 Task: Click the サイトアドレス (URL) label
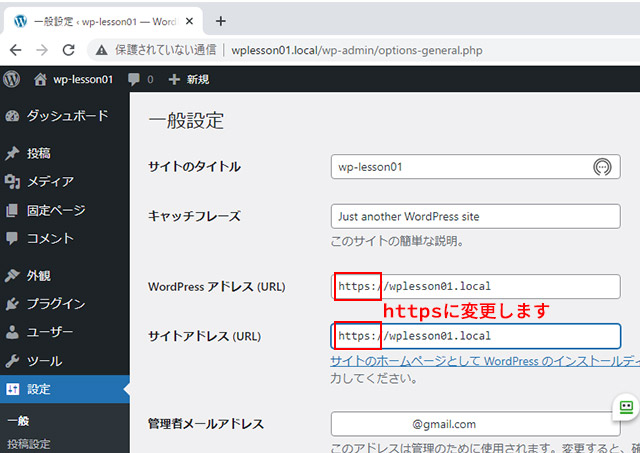[204, 336]
